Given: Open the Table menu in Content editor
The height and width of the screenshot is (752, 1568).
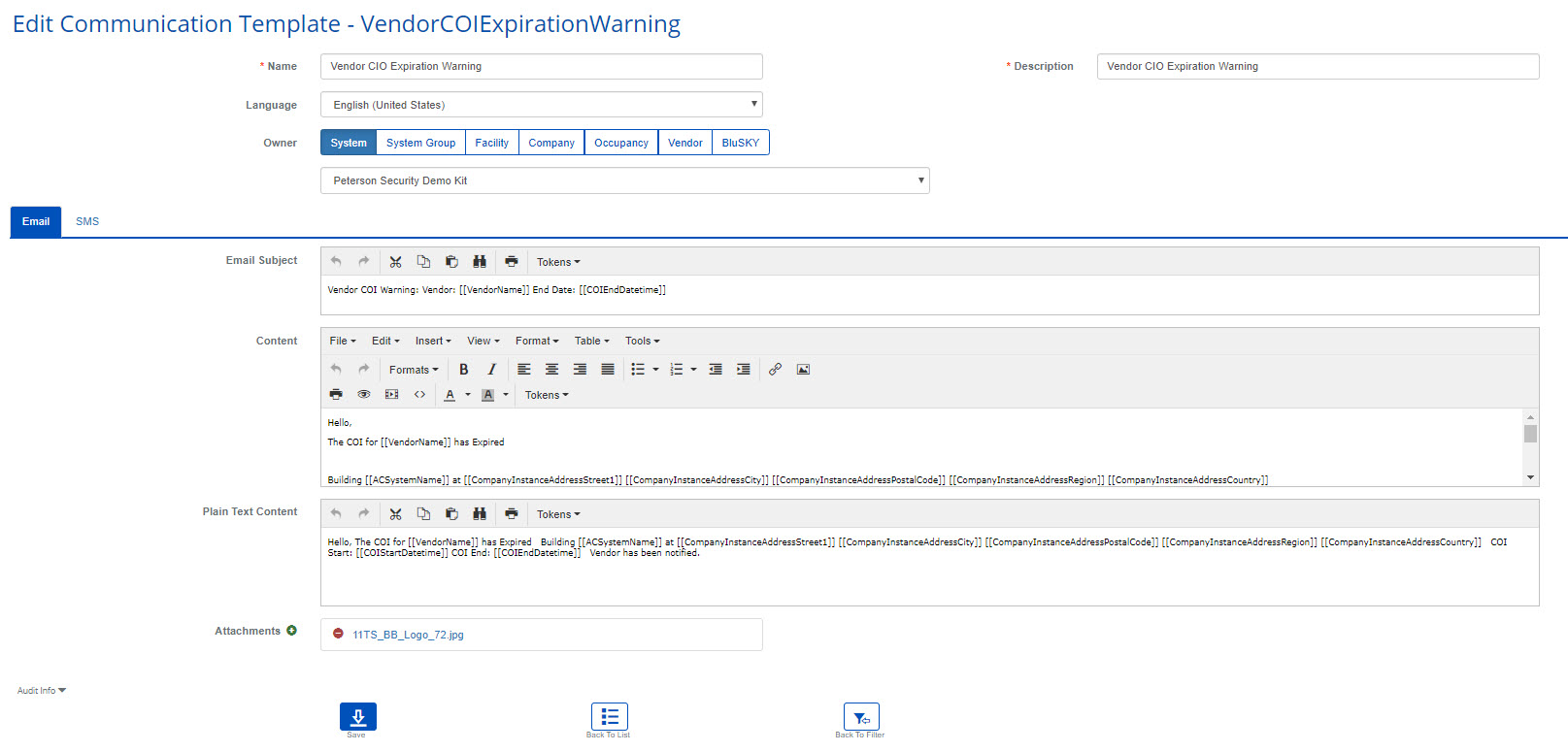Looking at the screenshot, I should pos(591,341).
